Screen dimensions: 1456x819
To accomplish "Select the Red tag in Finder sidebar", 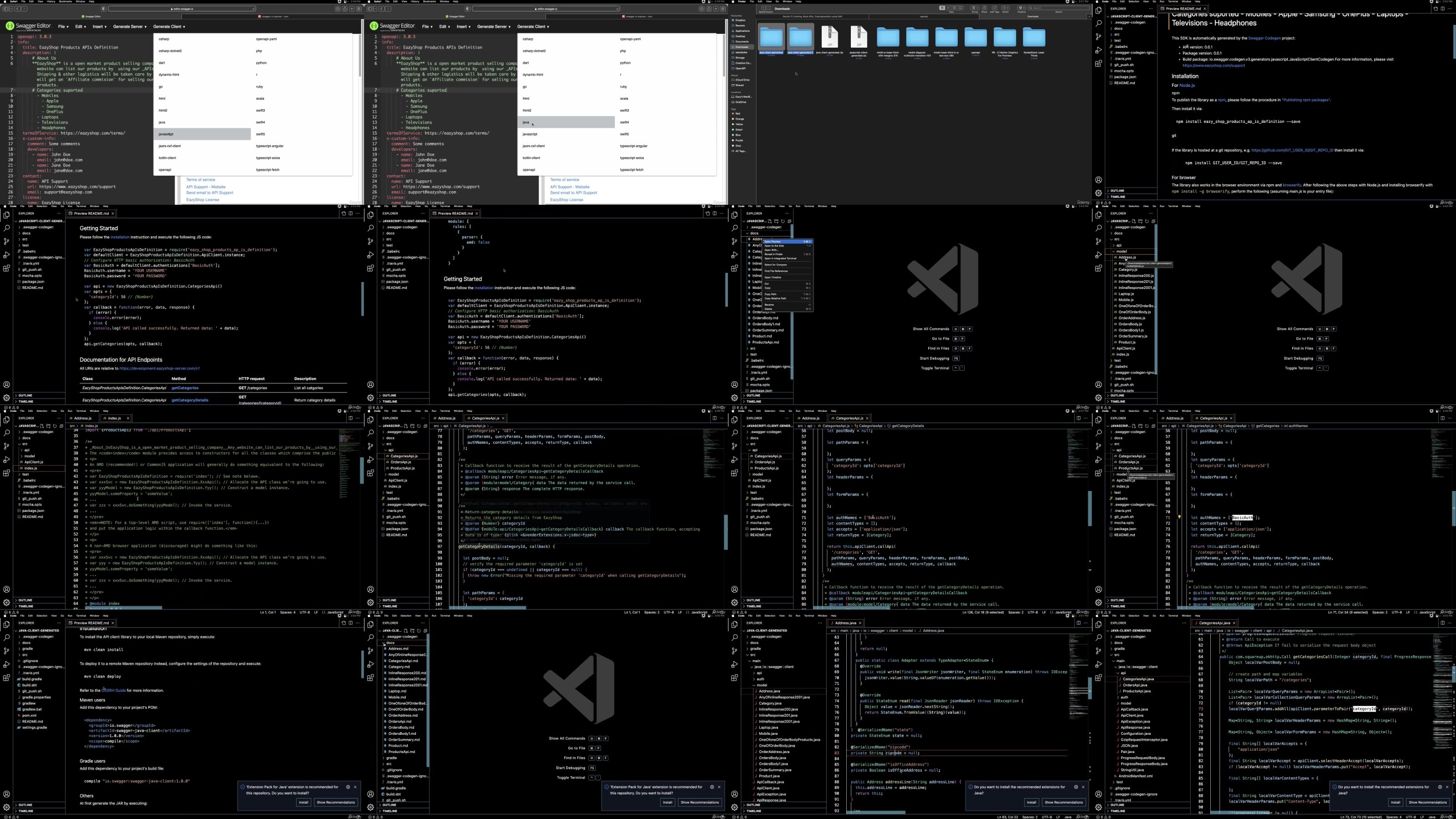I will 738,114.
